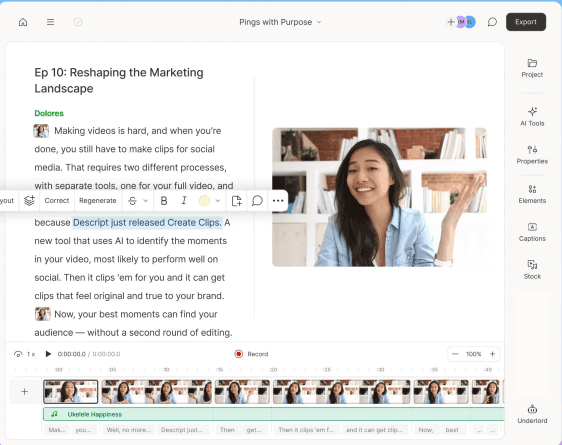Add a new scene with timeline plus button

24,392
